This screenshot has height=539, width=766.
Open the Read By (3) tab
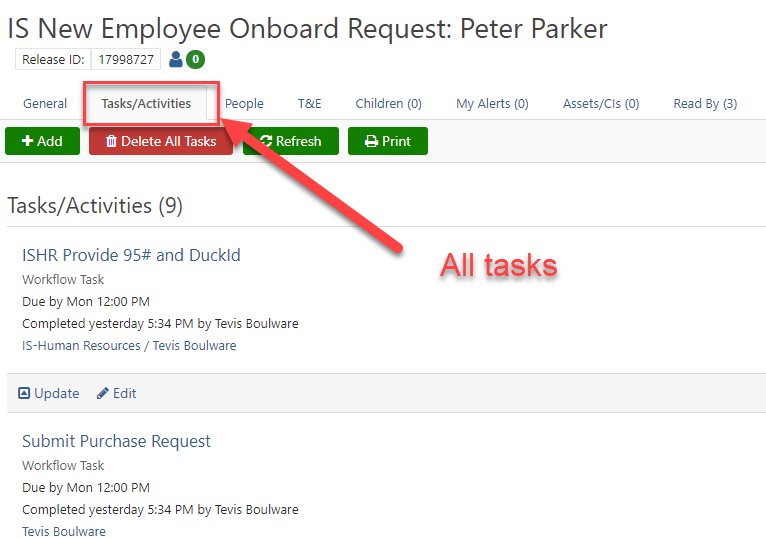pyautogui.click(x=705, y=104)
